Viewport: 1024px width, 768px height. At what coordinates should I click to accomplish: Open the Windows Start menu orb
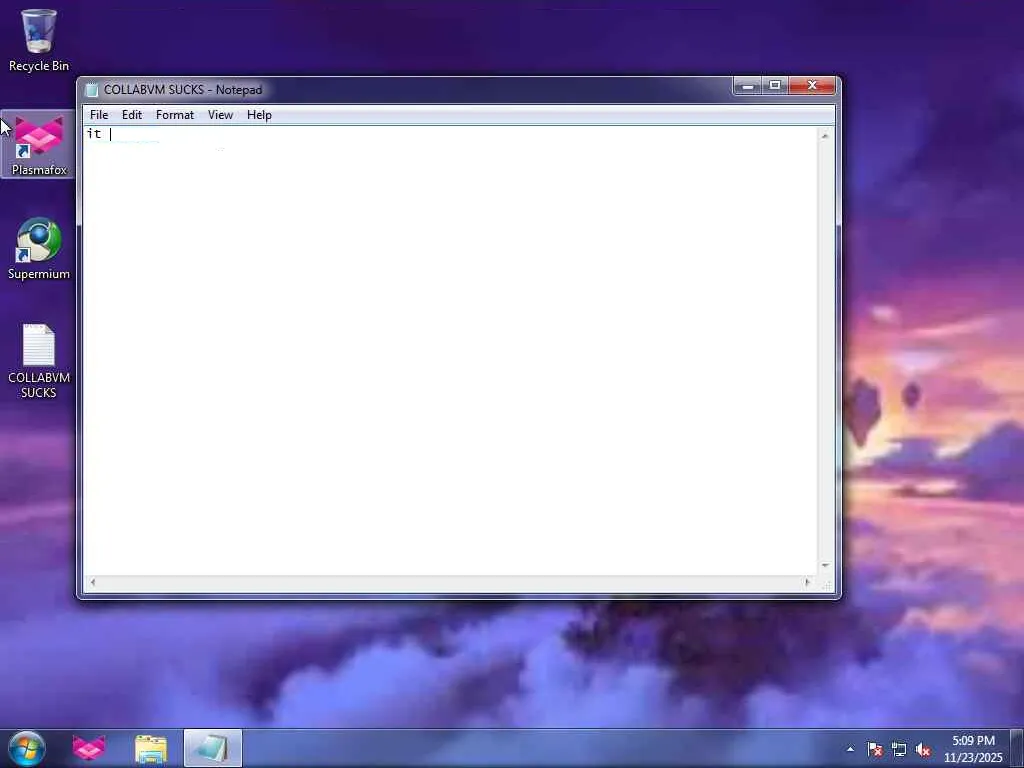(x=27, y=748)
